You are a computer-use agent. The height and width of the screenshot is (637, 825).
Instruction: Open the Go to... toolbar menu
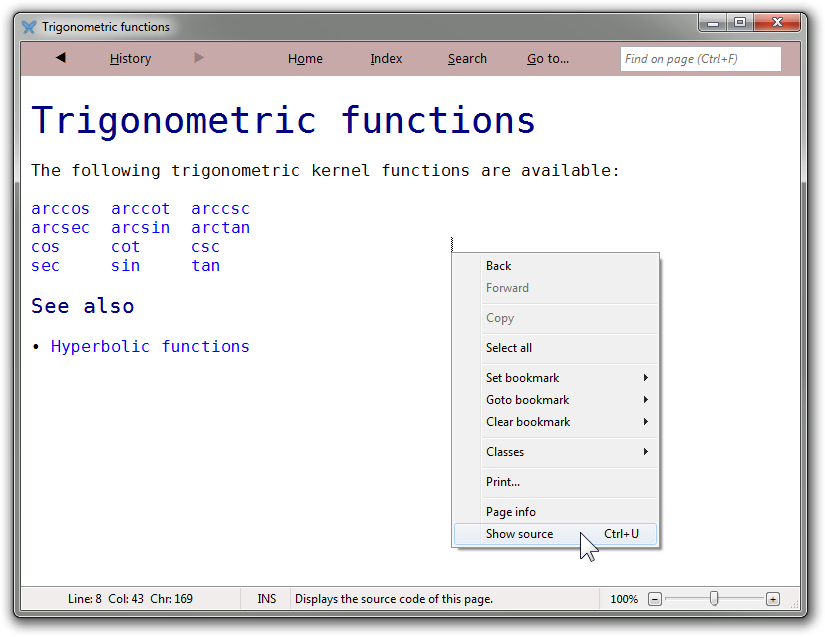click(548, 59)
